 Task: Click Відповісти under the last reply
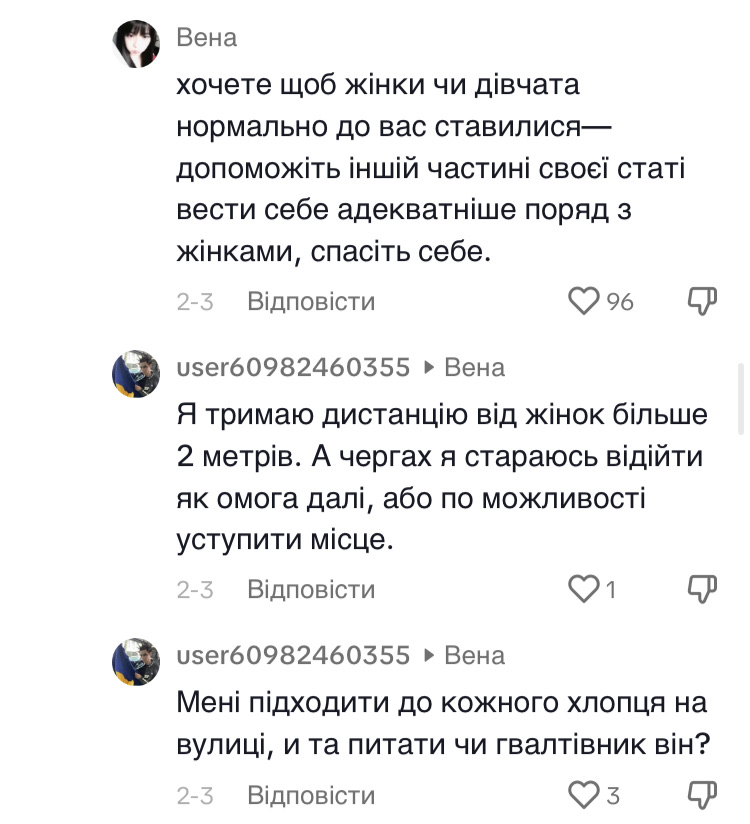(x=311, y=796)
